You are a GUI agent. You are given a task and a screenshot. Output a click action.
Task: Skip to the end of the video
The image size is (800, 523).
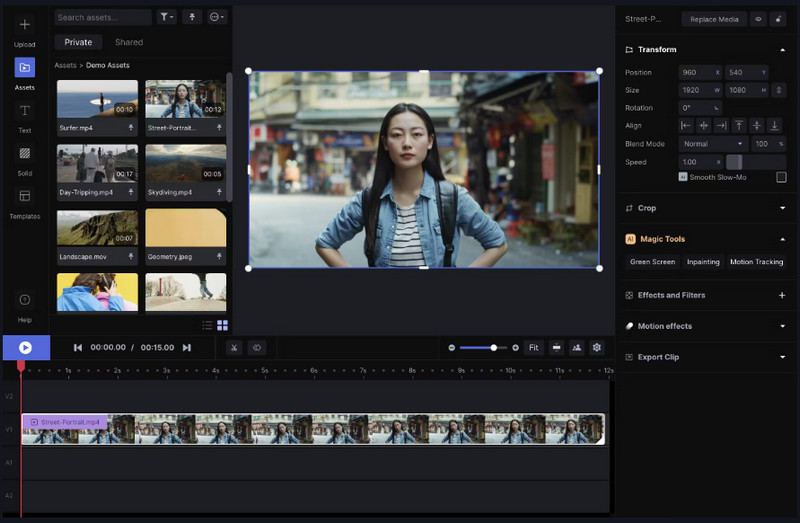(x=186, y=347)
